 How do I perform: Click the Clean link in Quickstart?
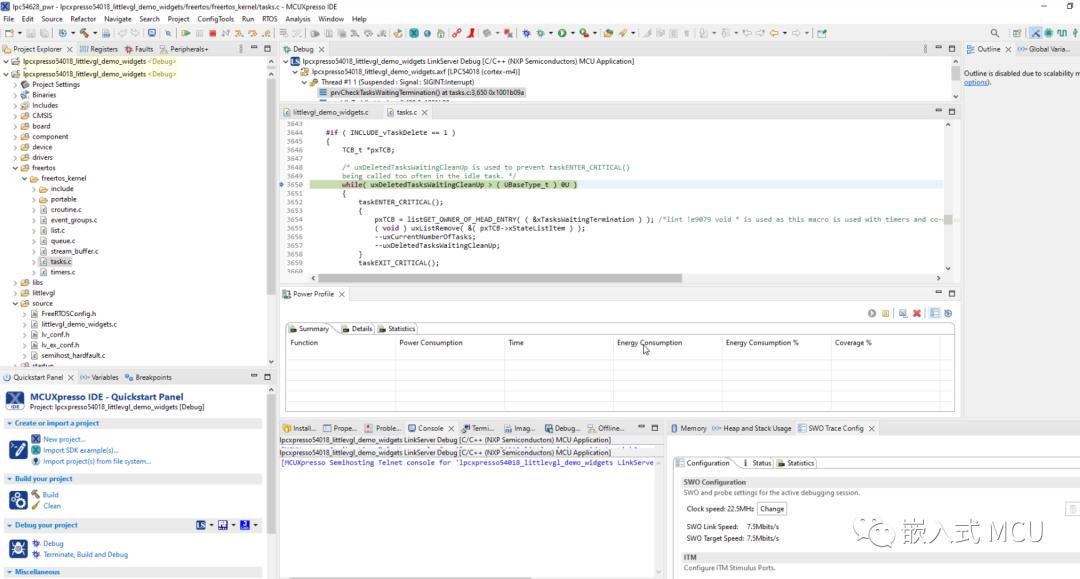click(x=52, y=505)
